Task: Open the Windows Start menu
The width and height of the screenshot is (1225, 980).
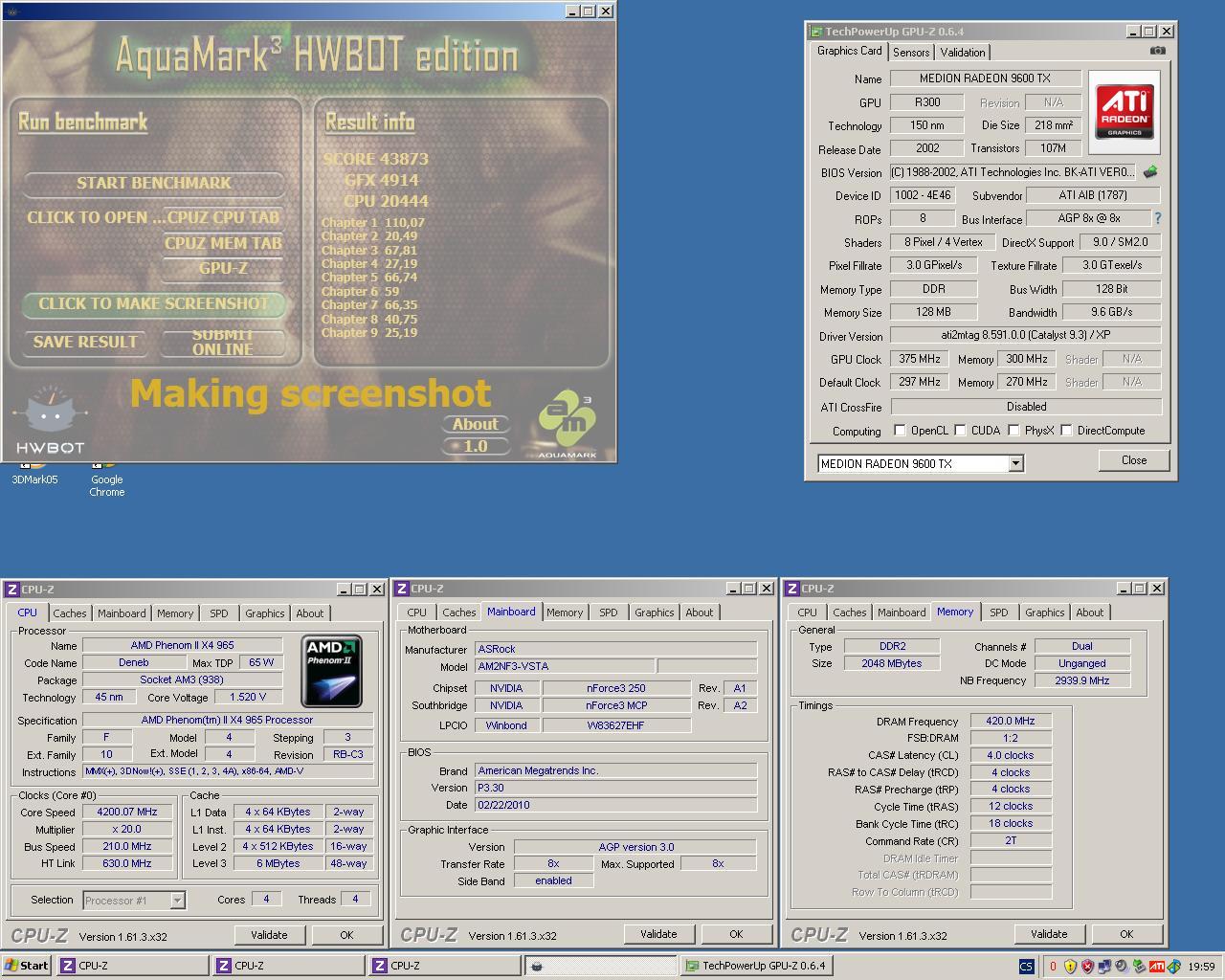Action: (x=27, y=966)
